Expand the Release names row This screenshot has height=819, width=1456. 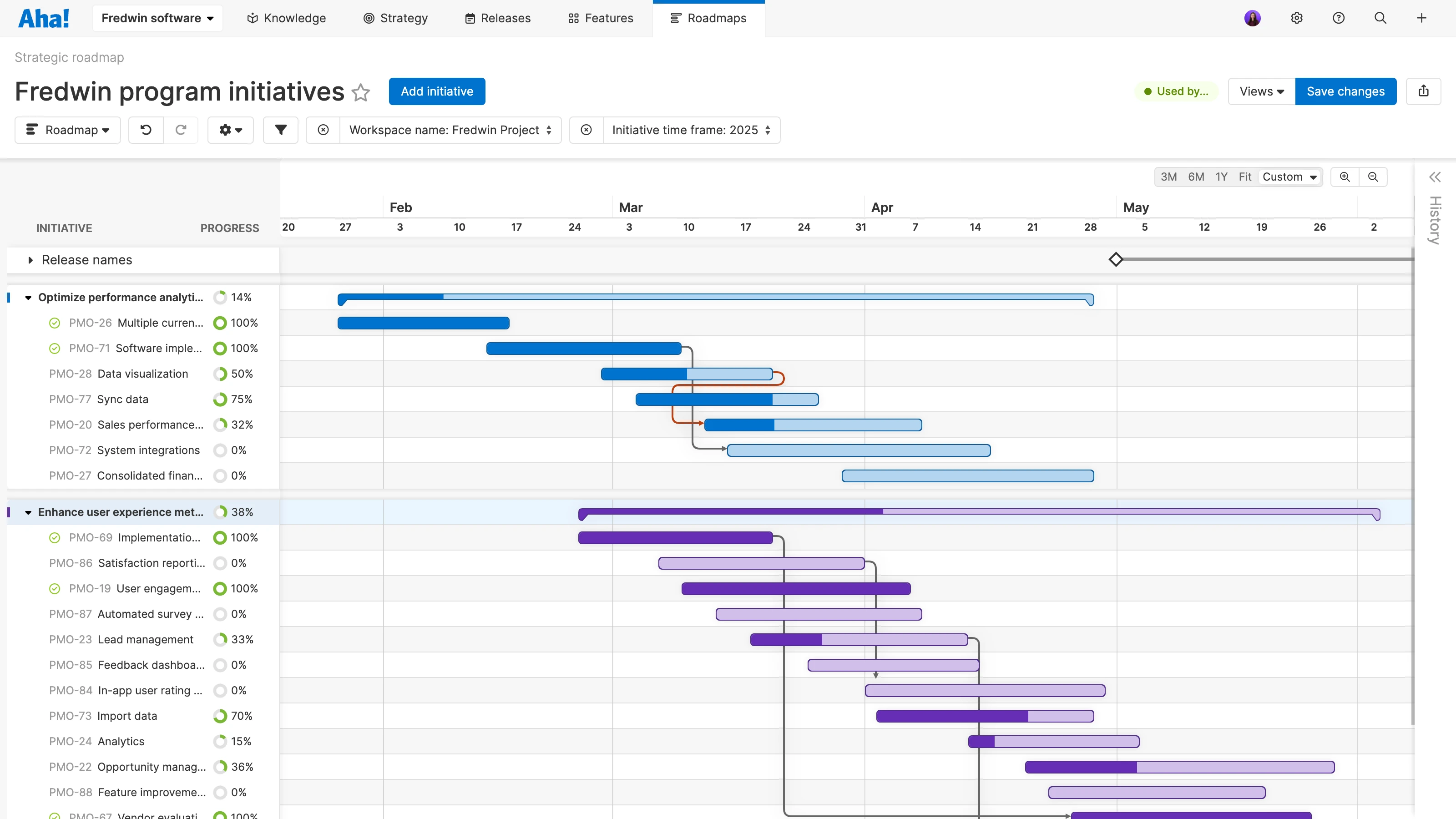pos(30,260)
